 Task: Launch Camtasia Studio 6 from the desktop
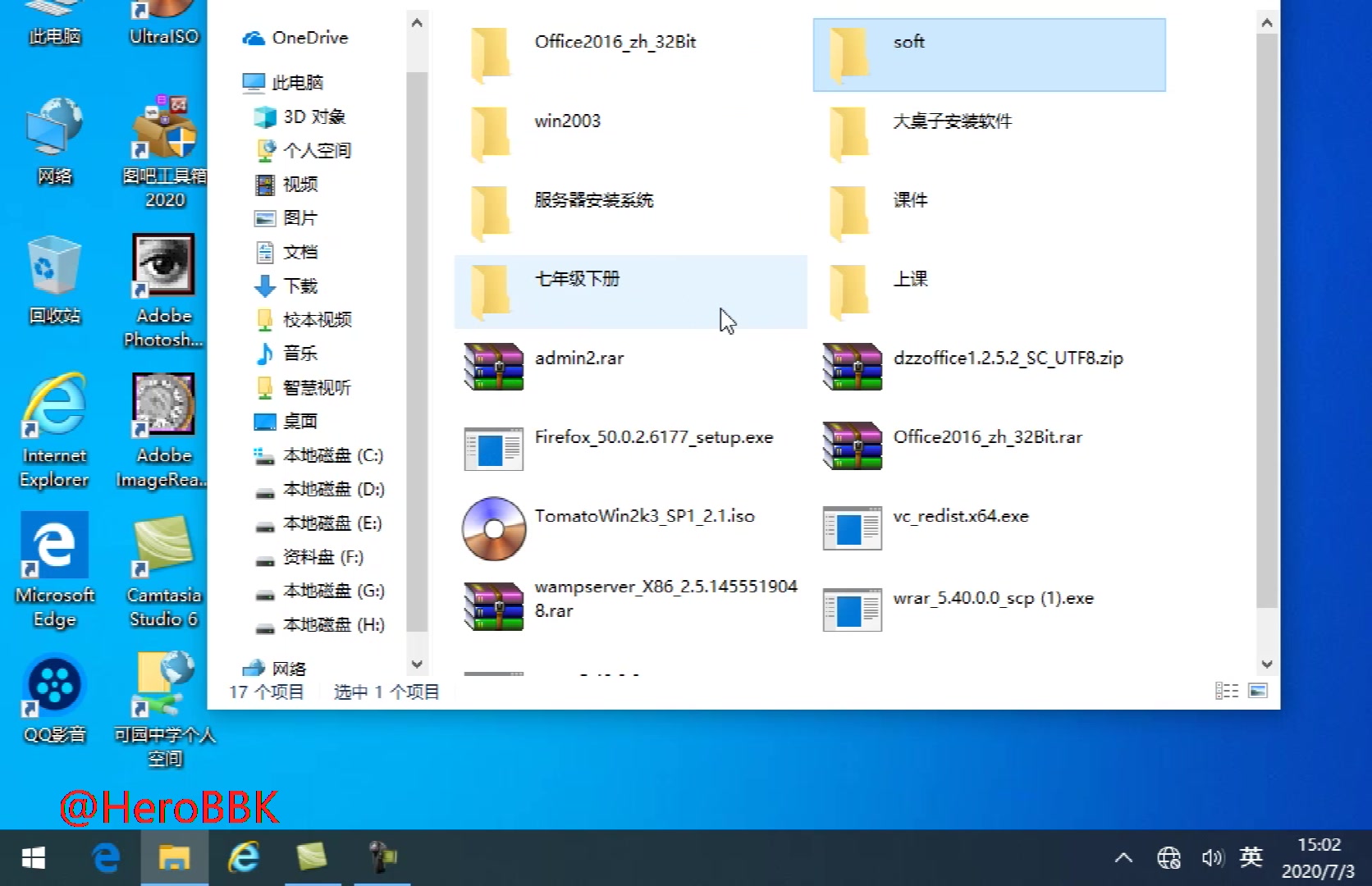tap(162, 546)
